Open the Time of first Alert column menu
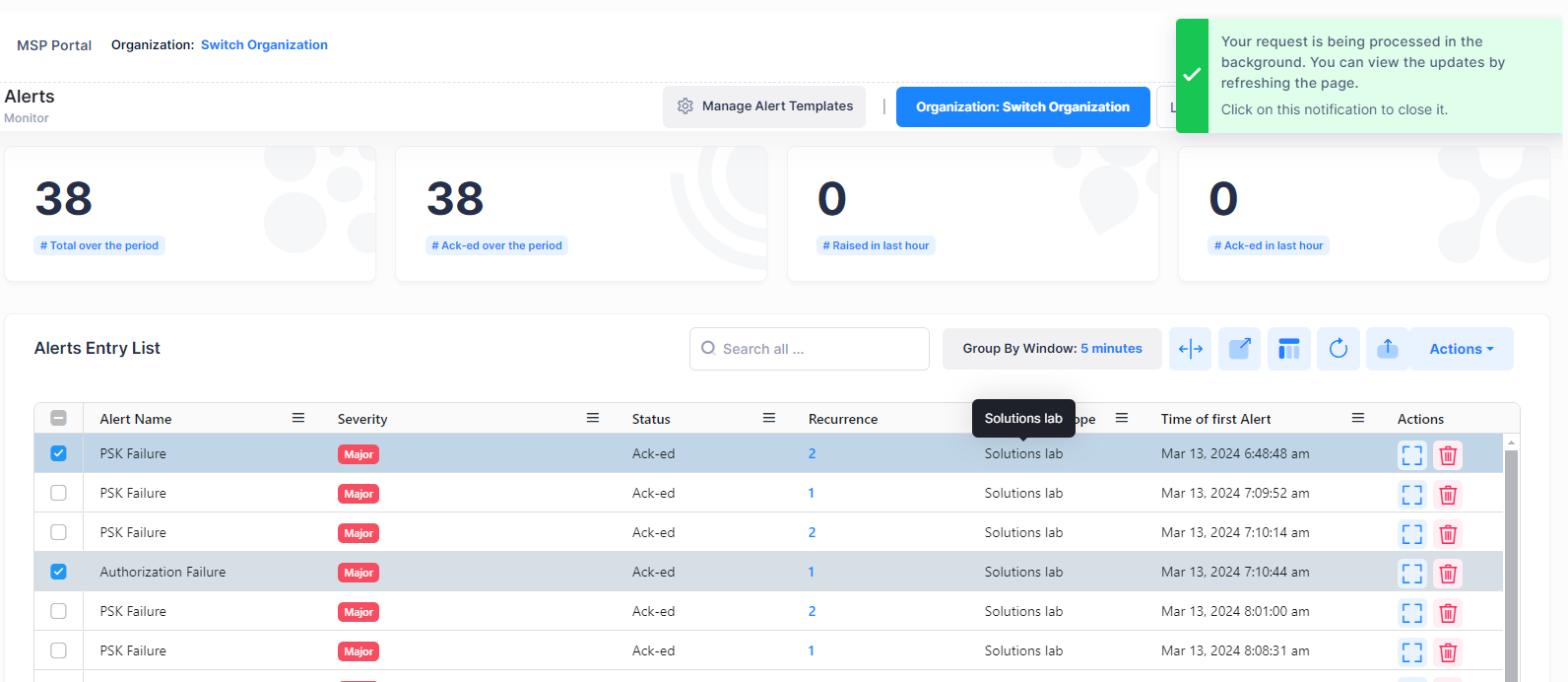This screenshot has height=682, width=1568. (1358, 419)
